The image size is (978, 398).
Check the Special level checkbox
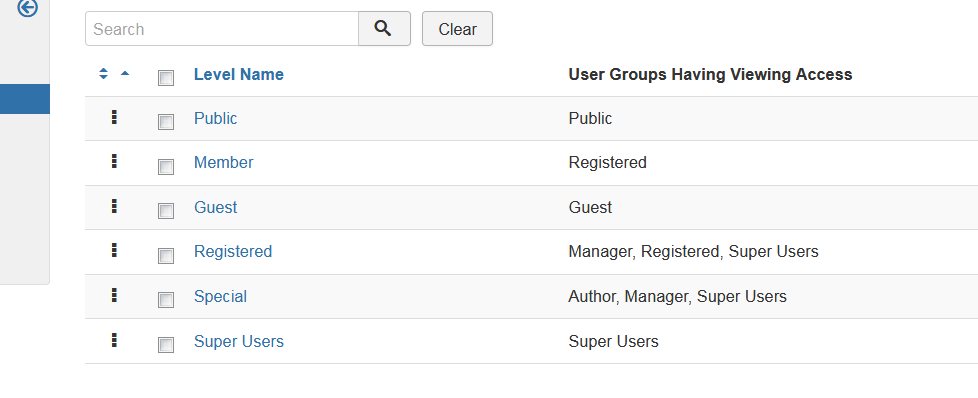166,300
